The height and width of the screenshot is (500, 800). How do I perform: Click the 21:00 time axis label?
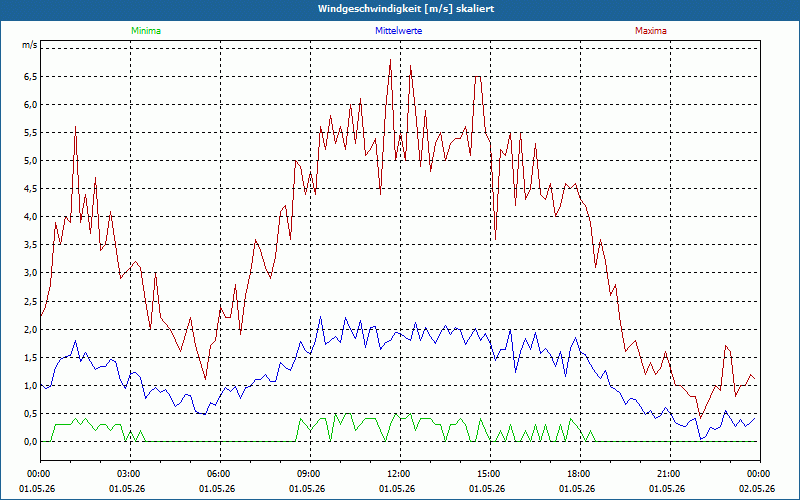670,474
